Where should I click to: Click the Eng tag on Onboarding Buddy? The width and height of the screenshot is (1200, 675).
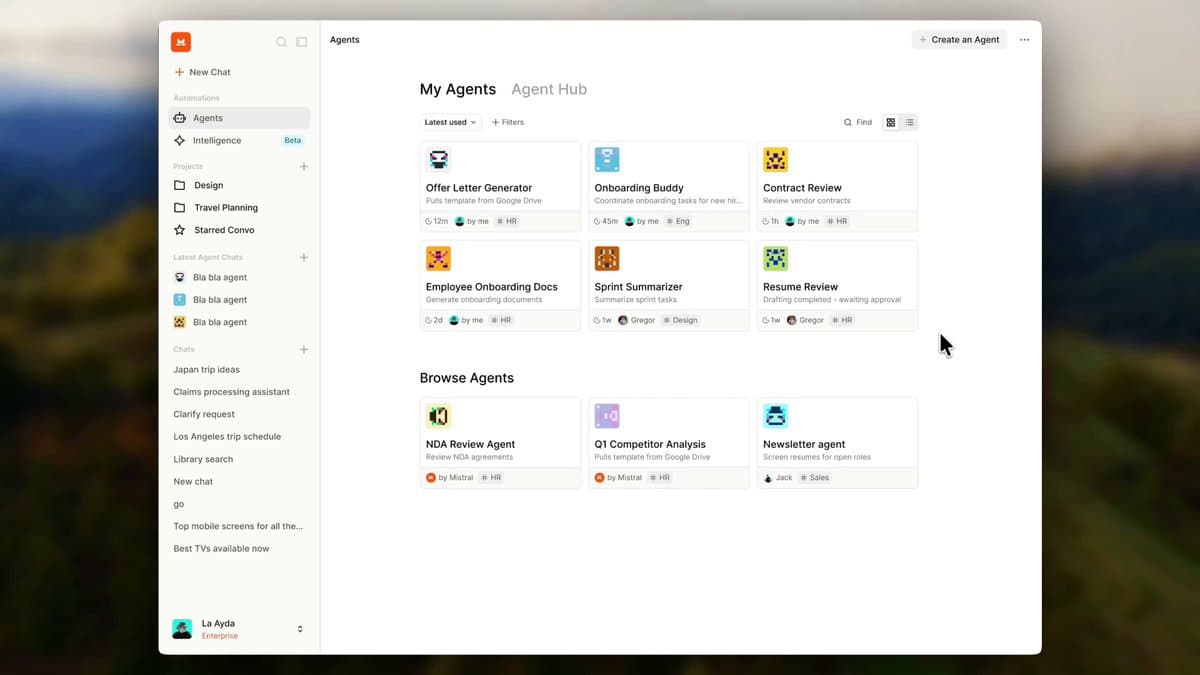coord(678,221)
